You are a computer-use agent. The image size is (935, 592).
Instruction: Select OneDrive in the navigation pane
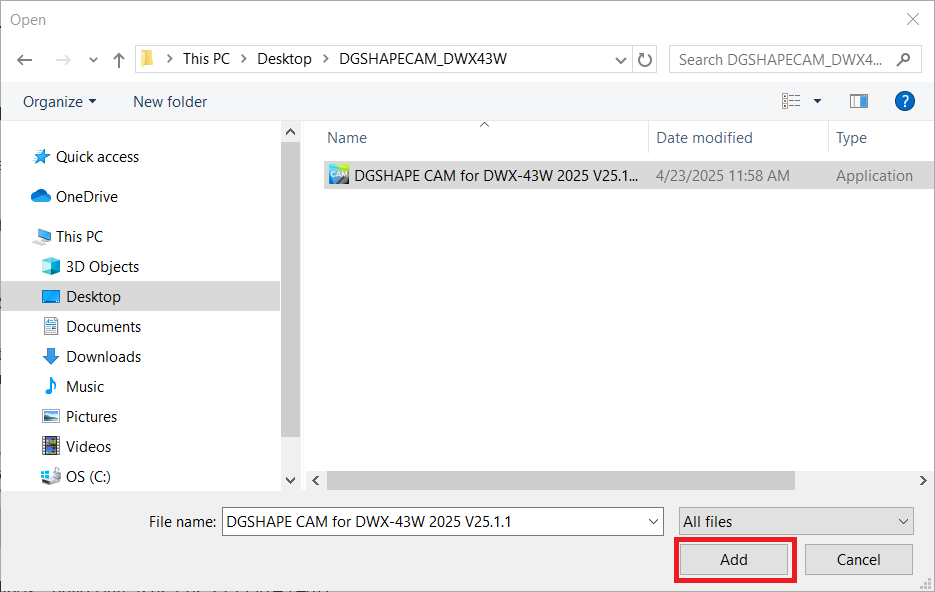point(86,197)
